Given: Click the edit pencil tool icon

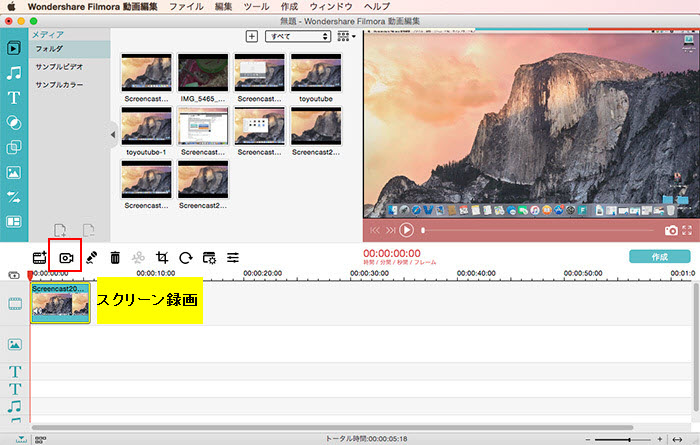Looking at the screenshot, I should 92,258.
